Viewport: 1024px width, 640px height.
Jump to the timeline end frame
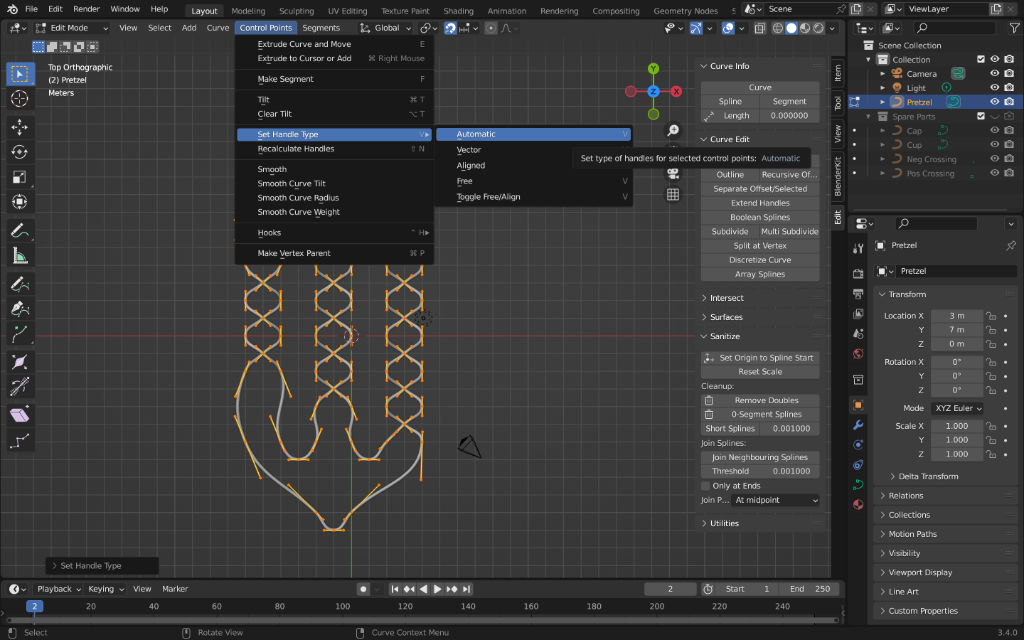coord(465,589)
